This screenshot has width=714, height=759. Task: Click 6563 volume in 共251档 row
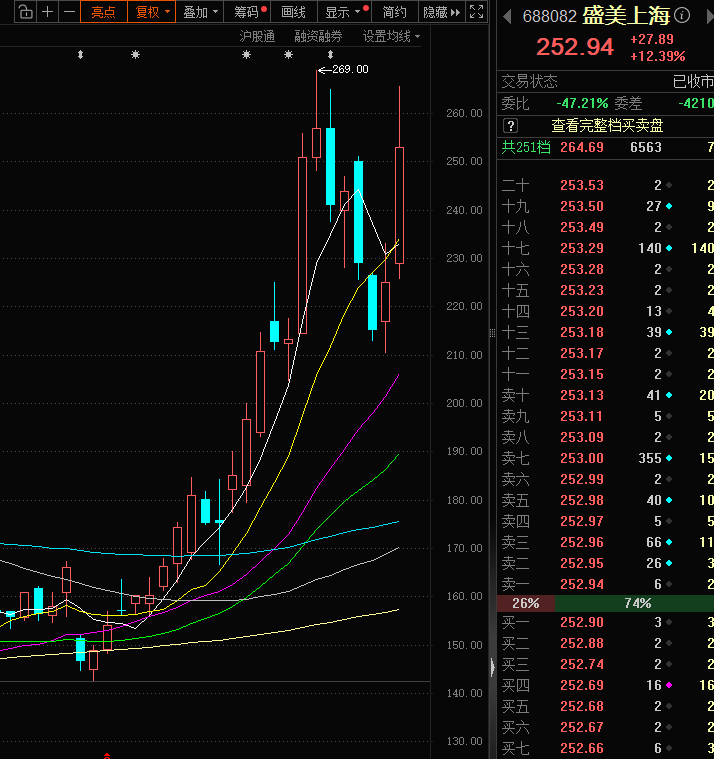click(x=646, y=147)
